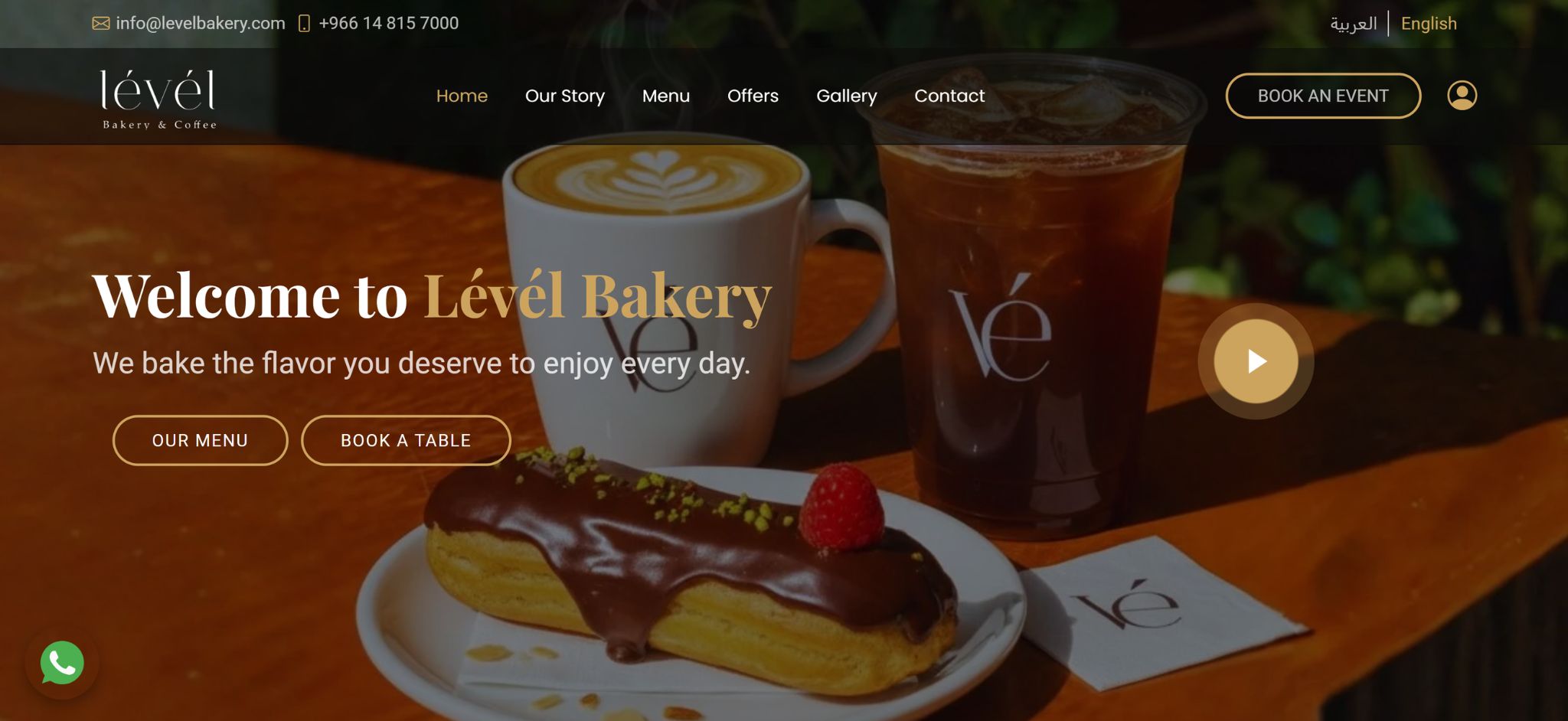Click the BOOK AN EVENT button
Viewport: 1568px width, 721px height.
[x=1323, y=96]
